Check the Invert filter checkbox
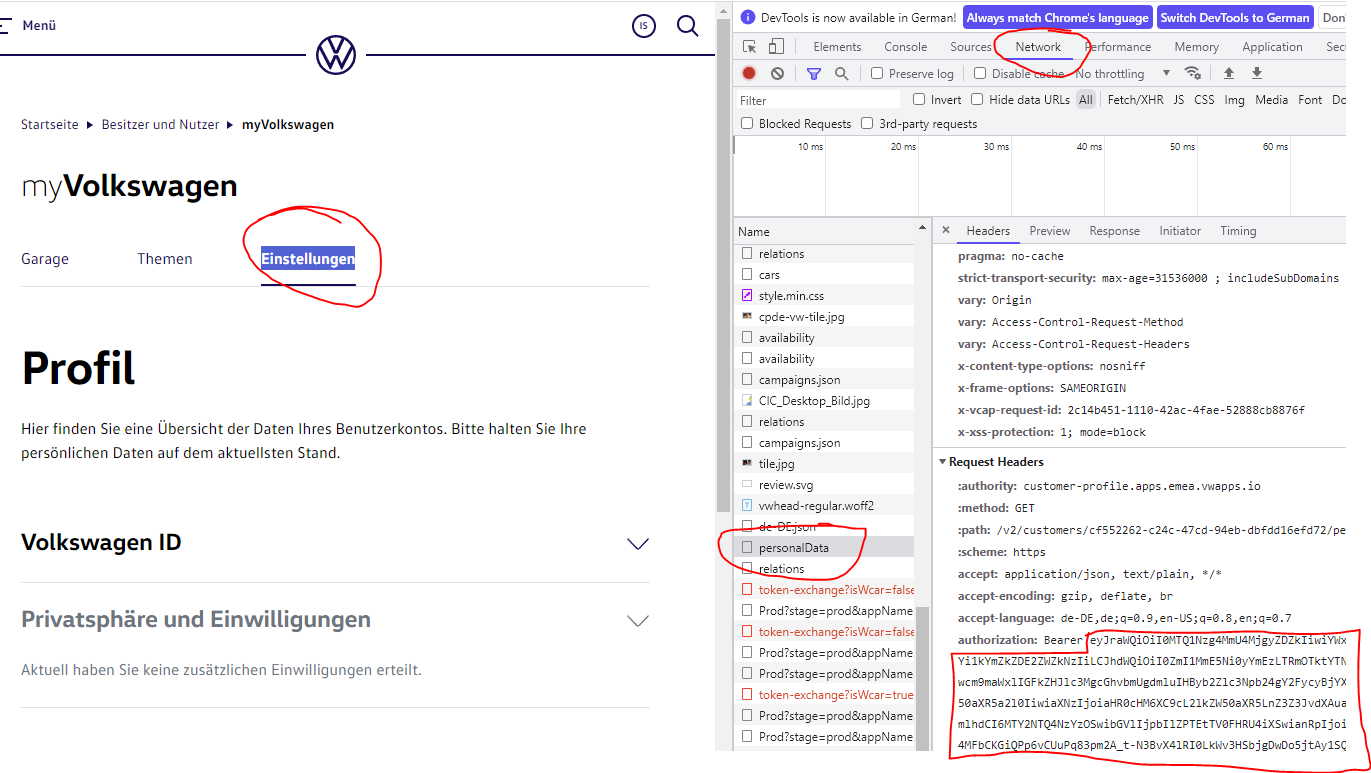Viewport: 1371px width, 773px height. [x=919, y=99]
